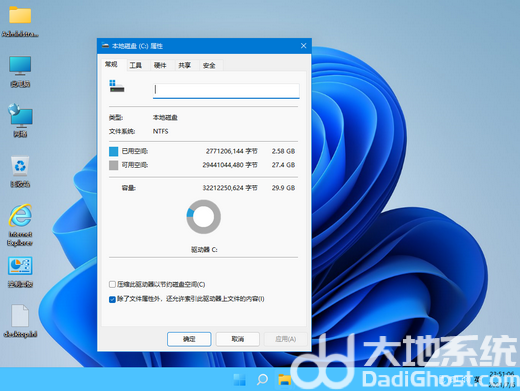
Task: Click the disk usage donut chart
Action: [x=203, y=217]
